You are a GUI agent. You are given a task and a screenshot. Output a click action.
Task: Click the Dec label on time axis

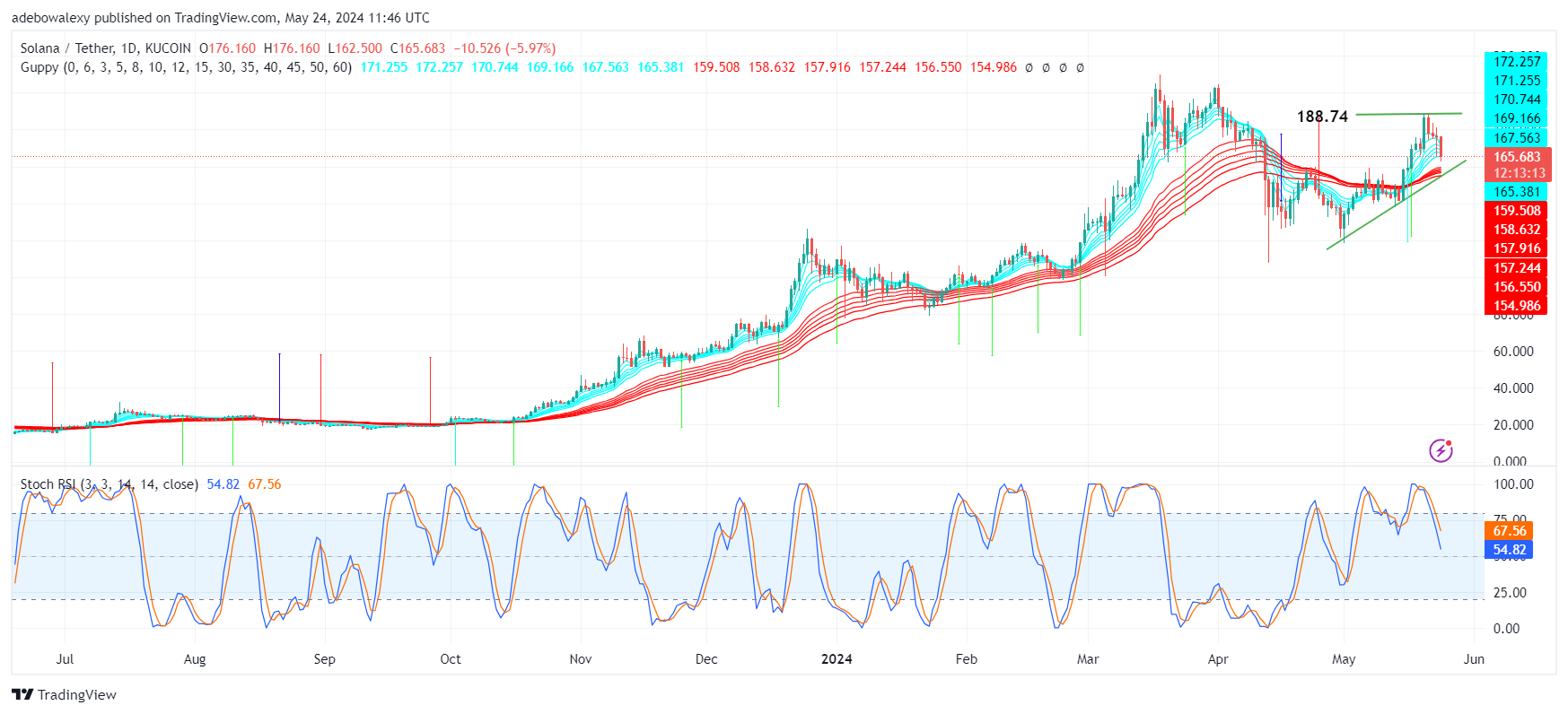pyautogui.click(x=706, y=659)
